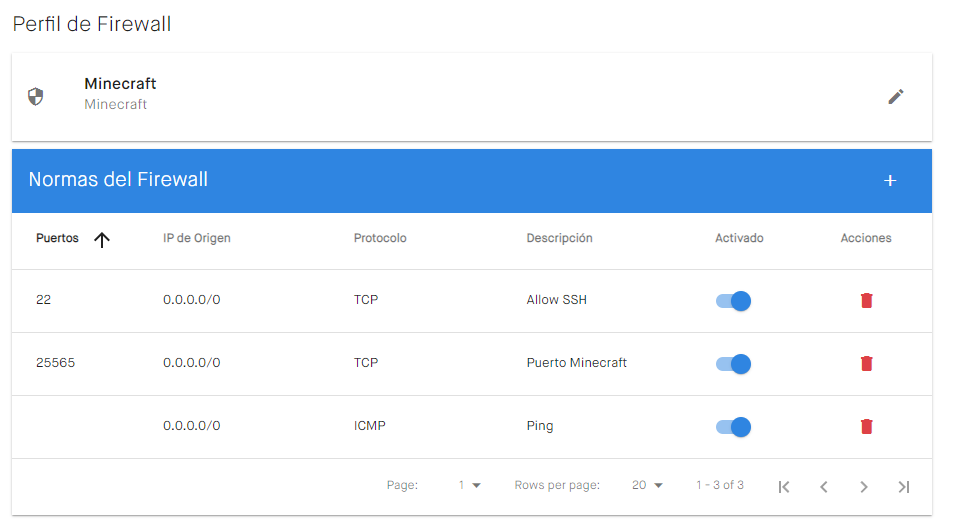Click TCP protocol in Puerto Minecraft row
Image resolution: width=955 pixels, height=526 pixels.
366,363
